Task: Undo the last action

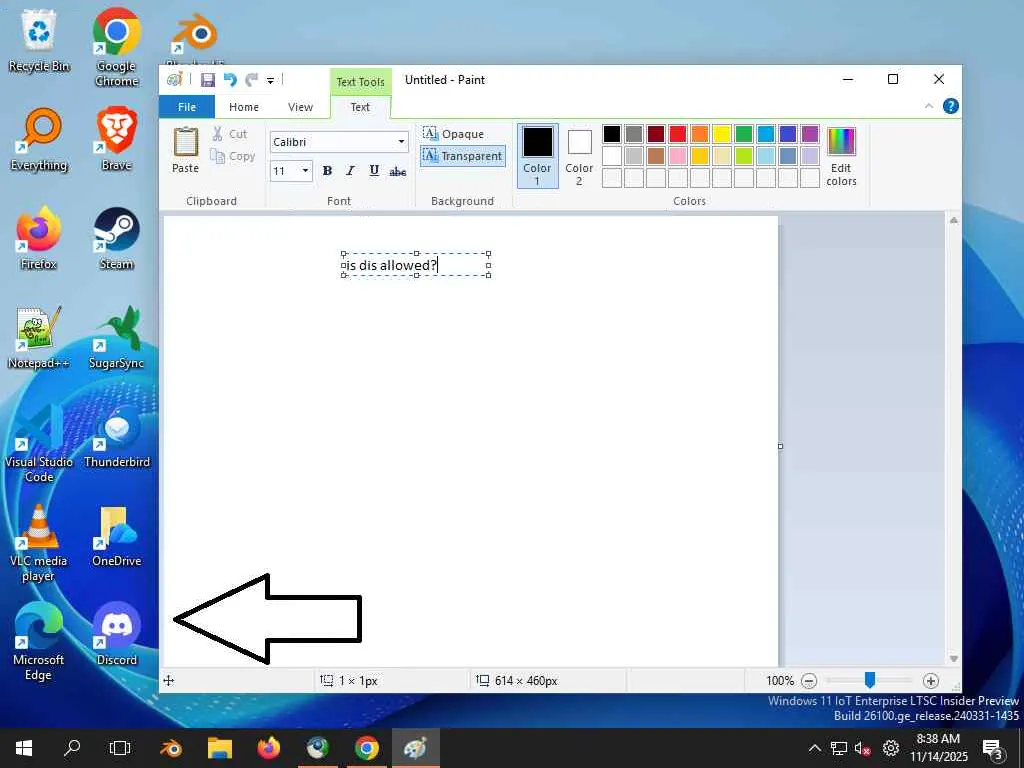Action: coord(230,80)
